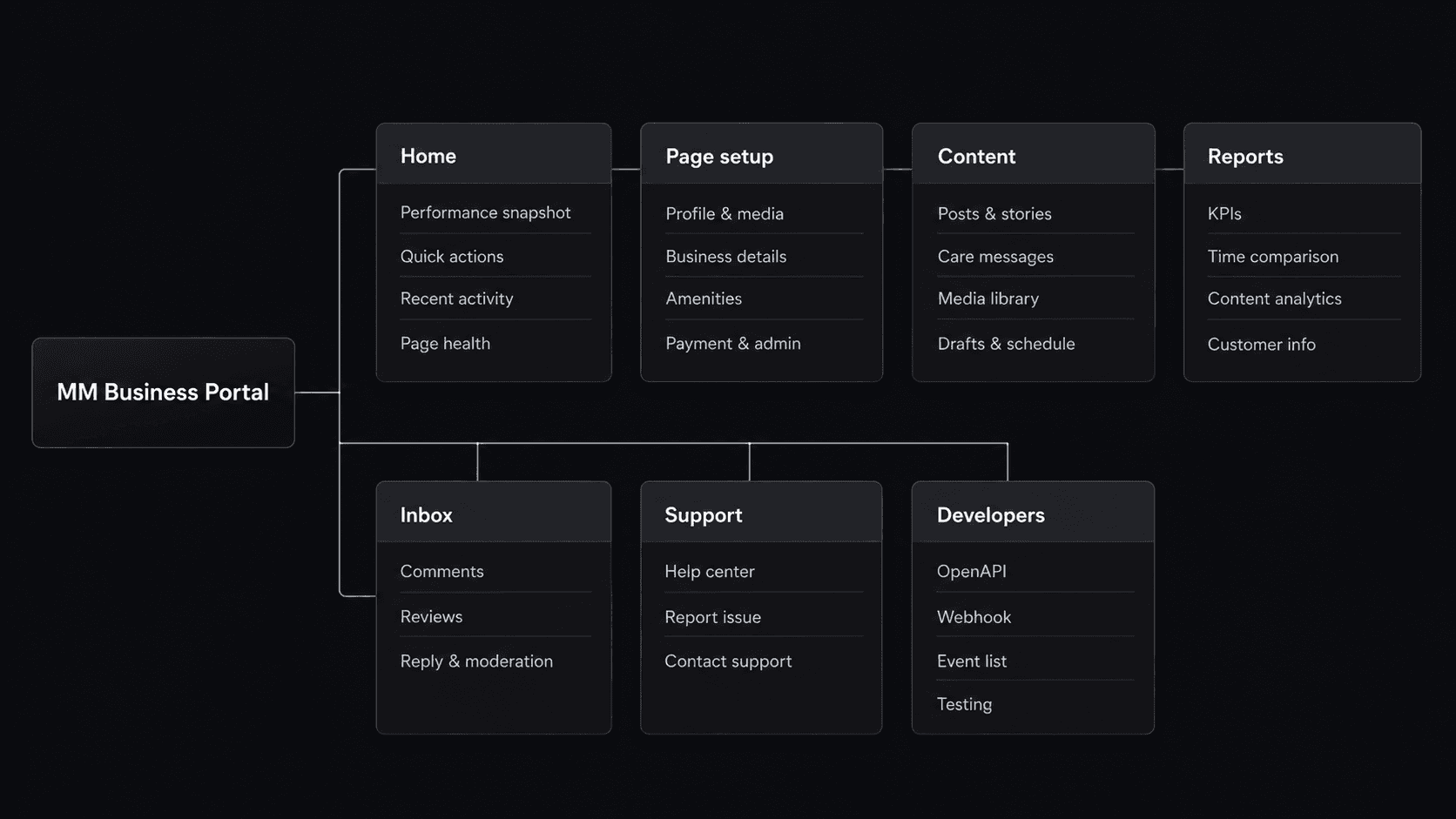
Task: Select KPIs under Reports
Action: point(1224,213)
